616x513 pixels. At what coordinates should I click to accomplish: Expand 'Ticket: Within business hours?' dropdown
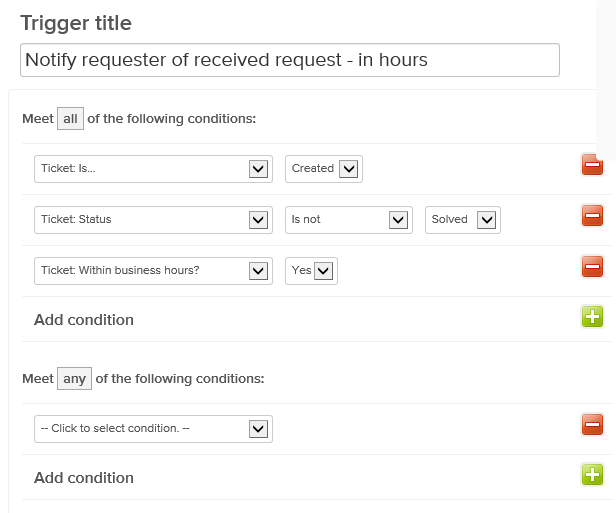(x=153, y=271)
